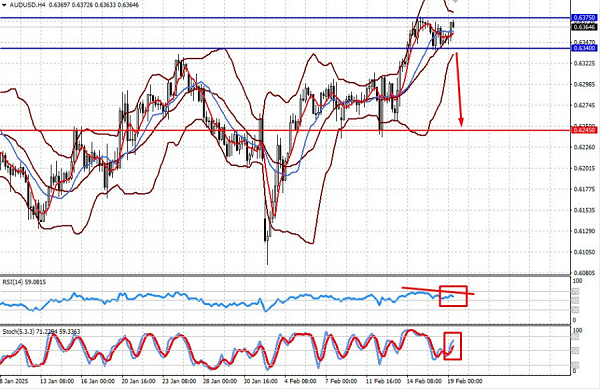Image resolution: width=600 pixels, height=389 pixels.
Task: Select the red rectangle in Stochastic panel
Action: (x=453, y=346)
